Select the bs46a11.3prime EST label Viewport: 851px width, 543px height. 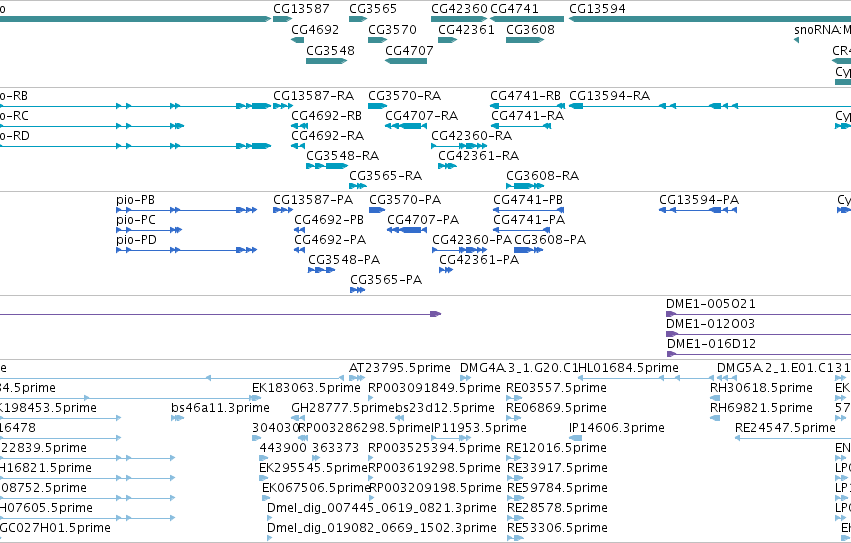(x=220, y=408)
